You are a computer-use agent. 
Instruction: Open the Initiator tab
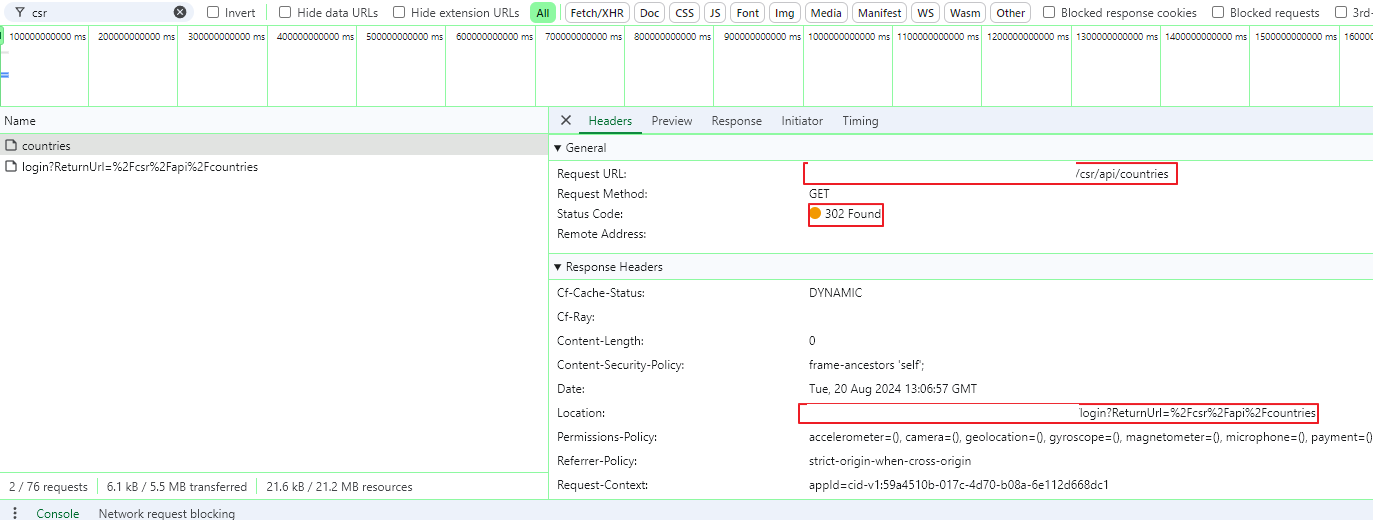tap(802, 121)
